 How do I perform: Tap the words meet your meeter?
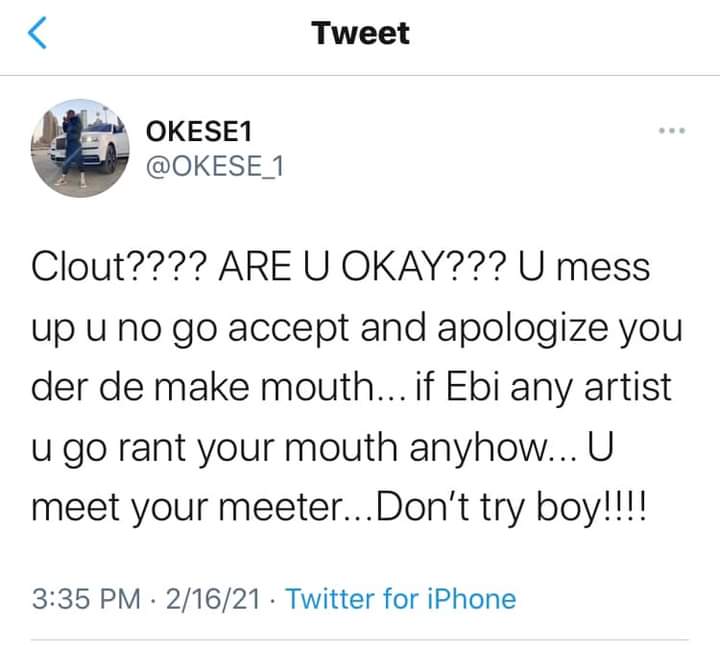pos(186,509)
